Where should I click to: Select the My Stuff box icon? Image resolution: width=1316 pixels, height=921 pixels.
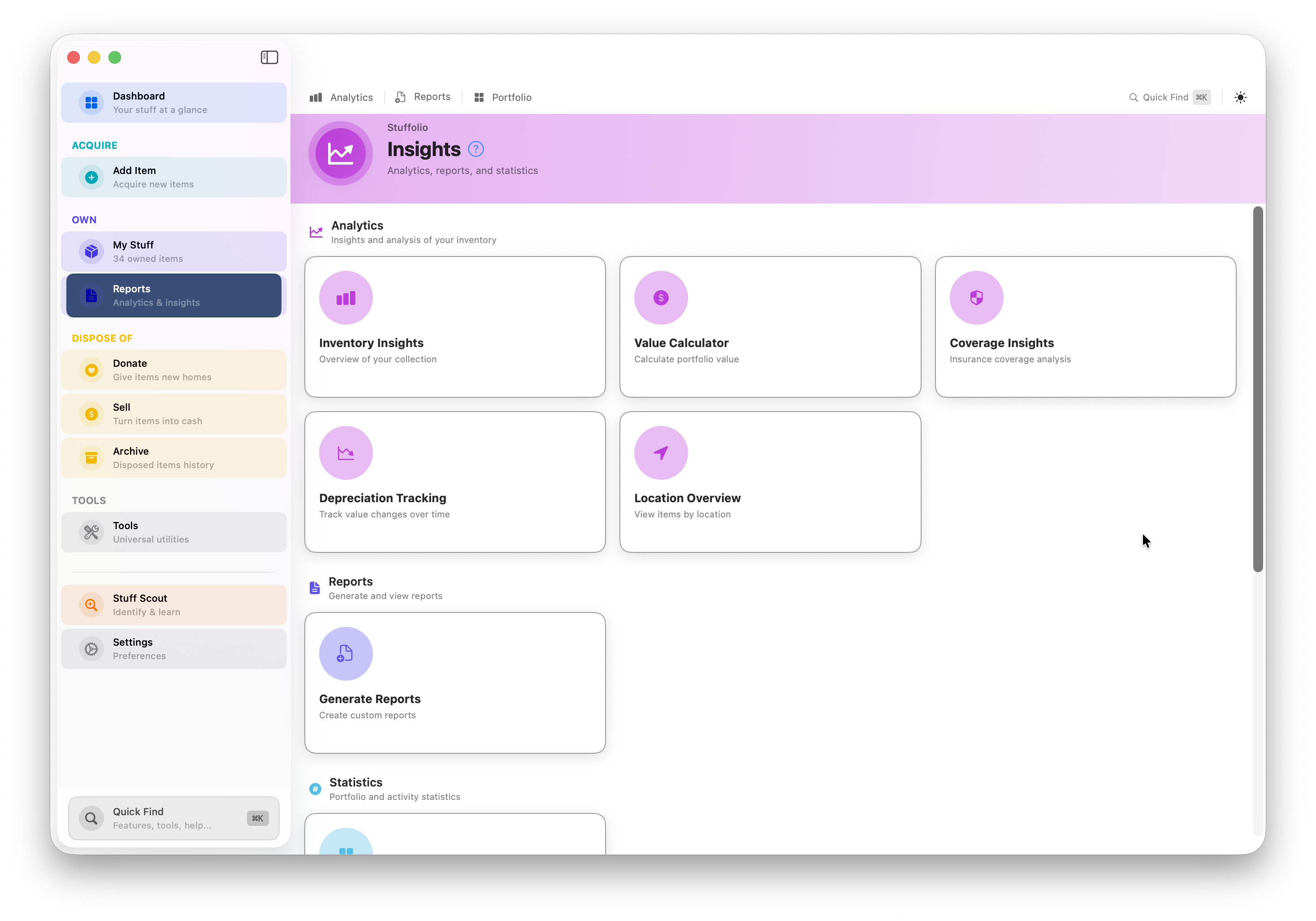click(x=91, y=251)
